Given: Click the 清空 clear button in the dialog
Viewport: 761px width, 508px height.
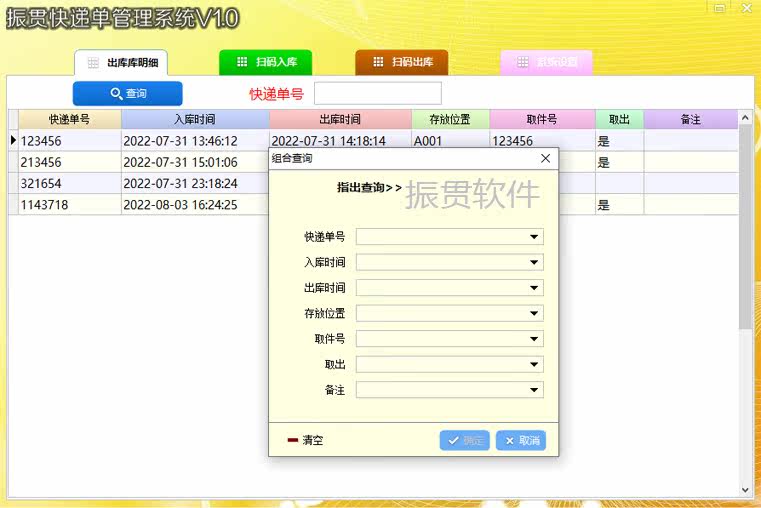Looking at the screenshot, I should (x=305, y=440).
